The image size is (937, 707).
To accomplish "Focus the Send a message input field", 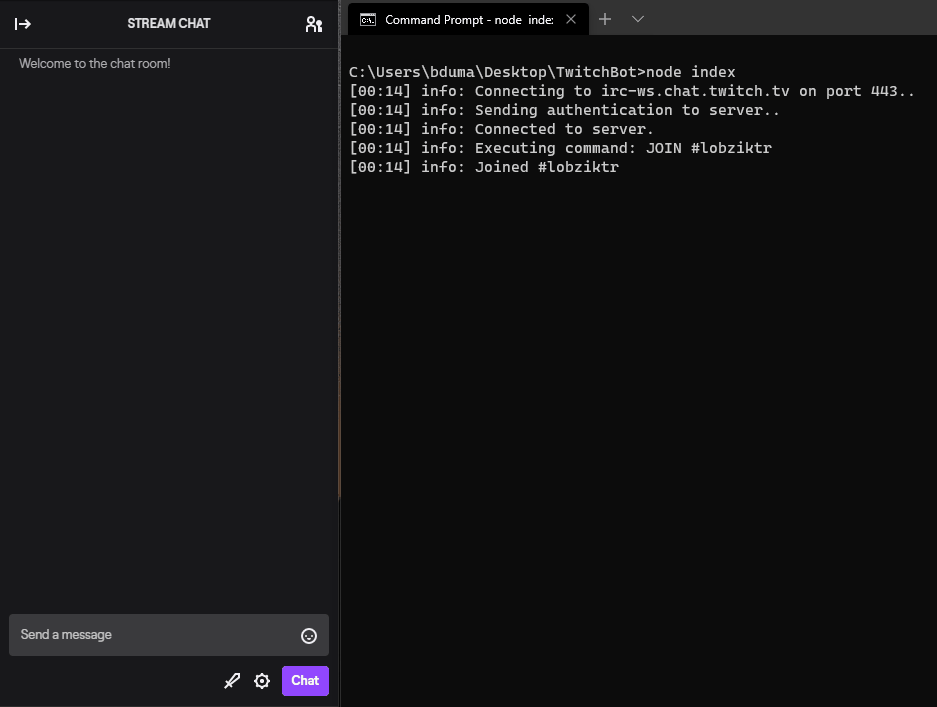I will (169, 635).
